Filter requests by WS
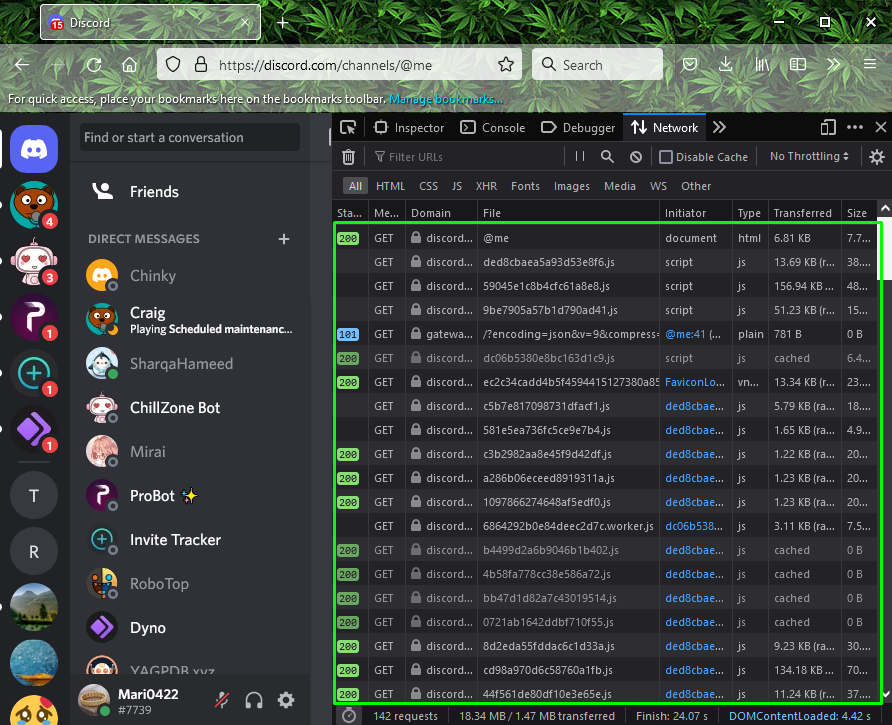The image size is (892, 725). tap(658, 186)
